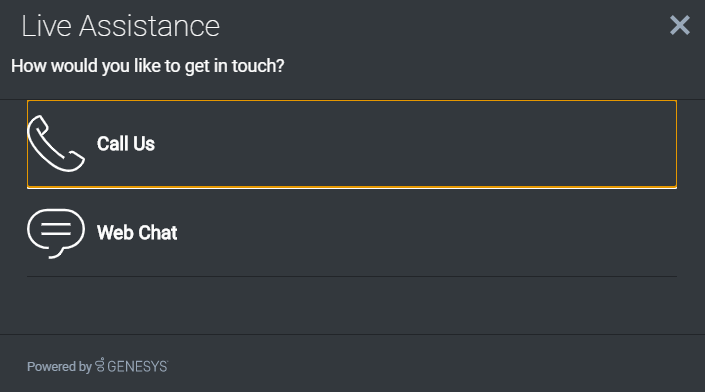Click the phone receiver icon beside Call Us
Image resolution: width=705 pixels, height=392 pixels.
(56, 143)
